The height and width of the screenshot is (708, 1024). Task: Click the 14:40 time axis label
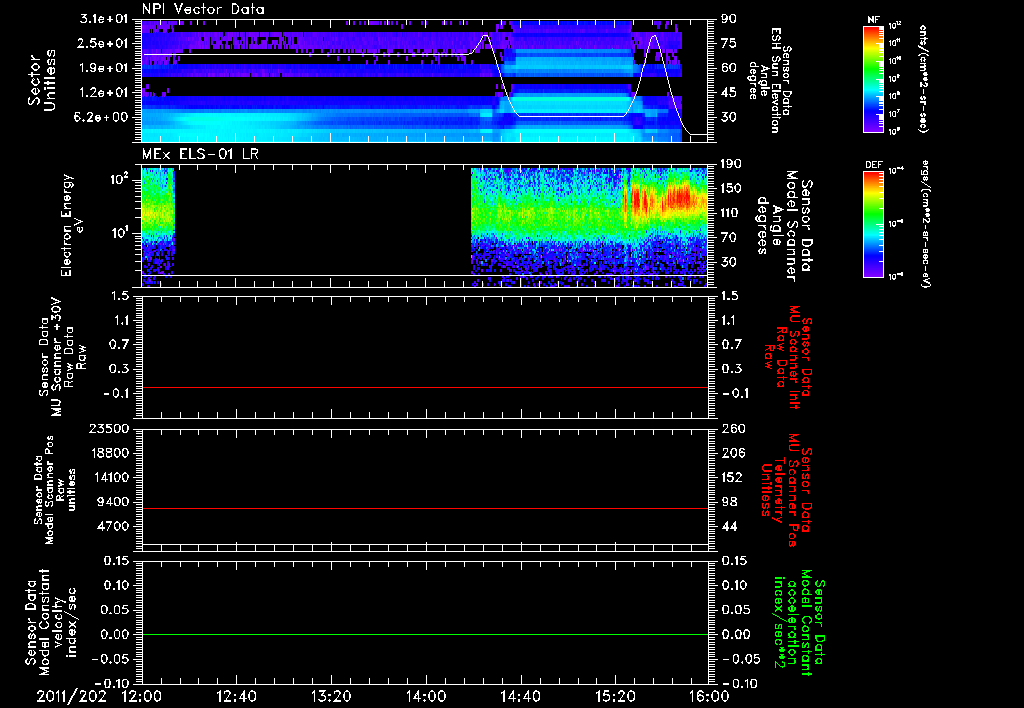click(x=520, y=696)
